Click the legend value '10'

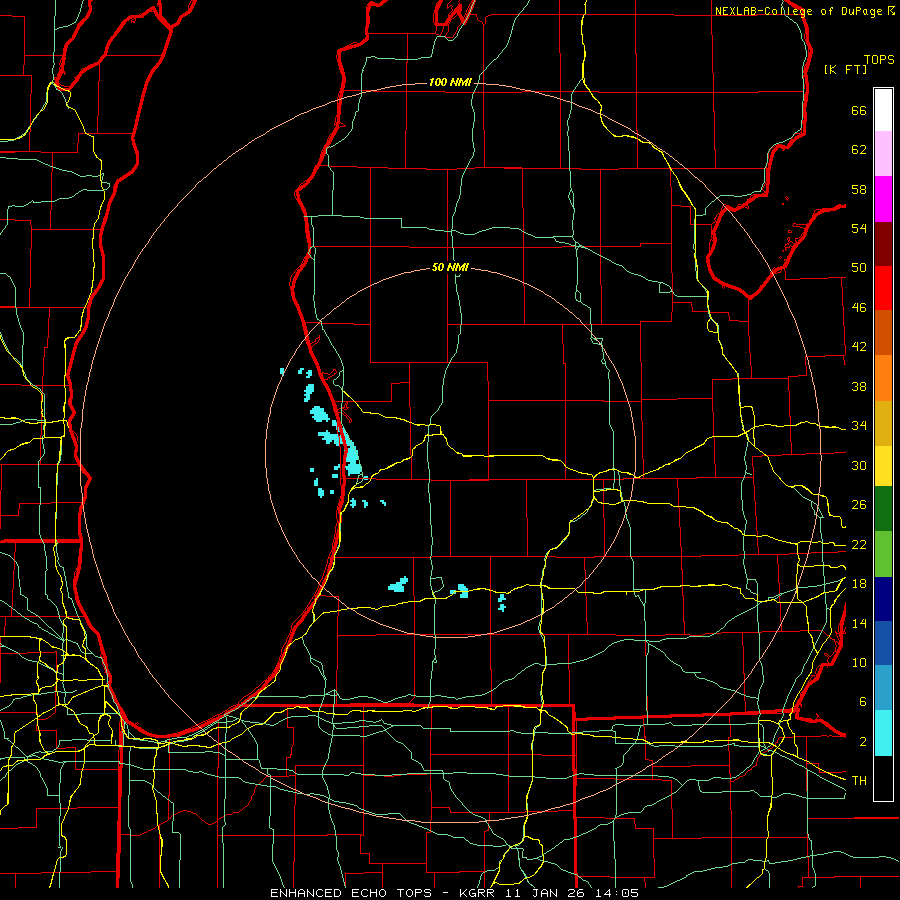(x=859, y=662)
